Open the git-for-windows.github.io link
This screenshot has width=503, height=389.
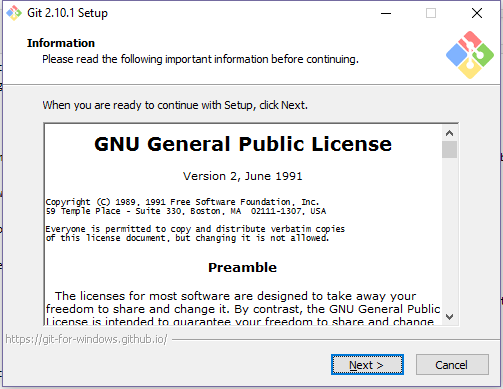pos(86,339)
